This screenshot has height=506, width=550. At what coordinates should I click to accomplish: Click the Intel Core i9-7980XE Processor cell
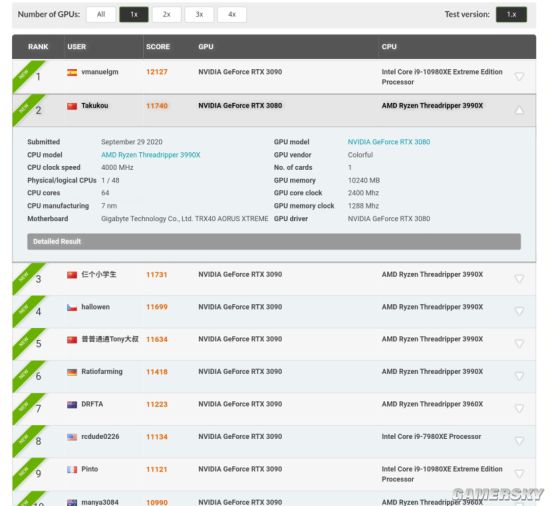coord(431,437)
